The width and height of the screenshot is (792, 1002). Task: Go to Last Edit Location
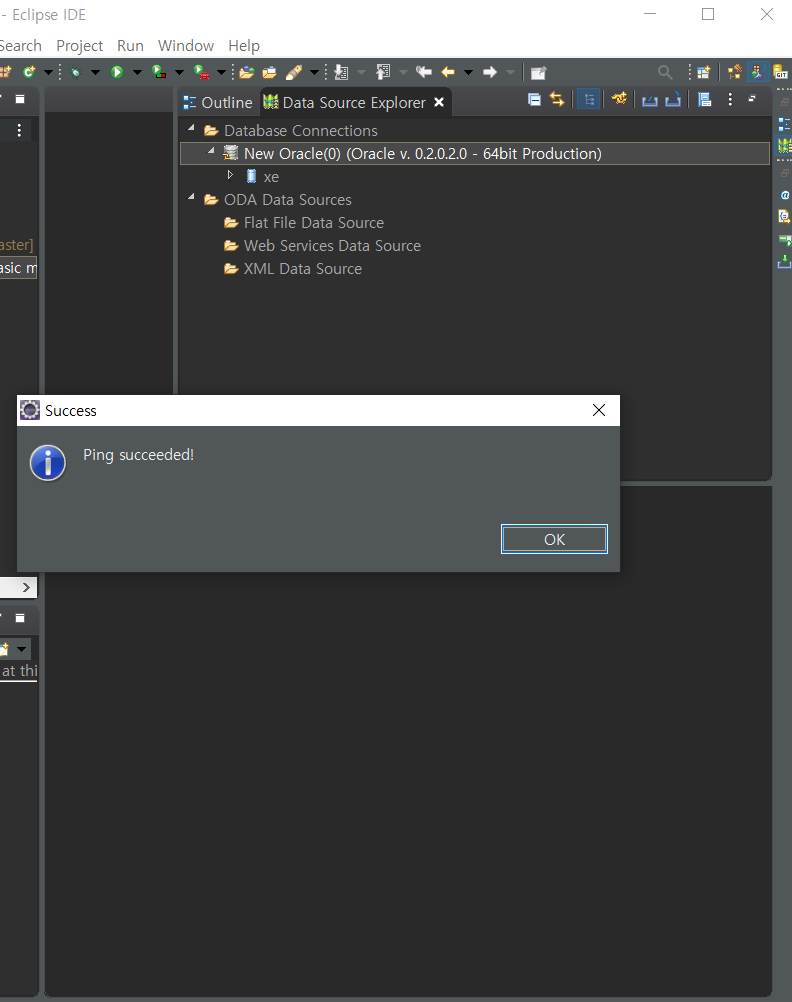(423, 72)
